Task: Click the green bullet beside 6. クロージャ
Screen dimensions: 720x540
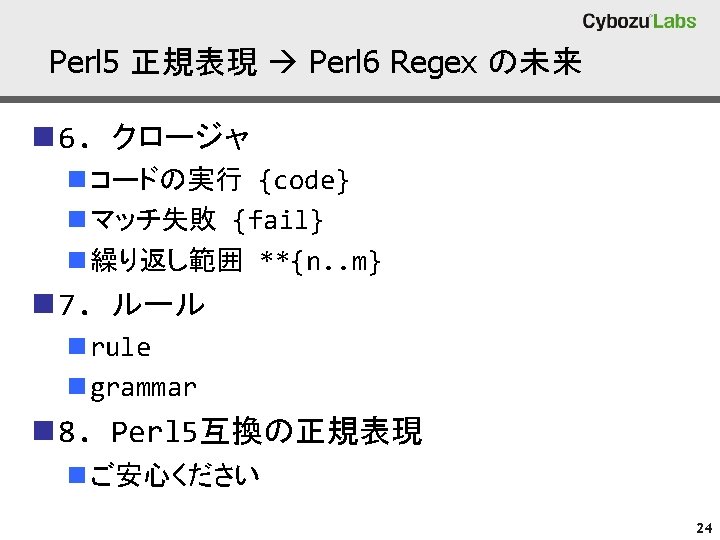Action: point(42,134)
